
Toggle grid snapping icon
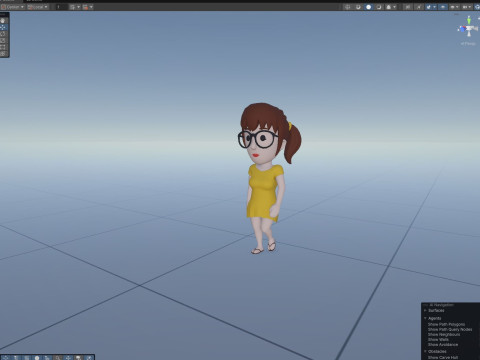pyautogui.click(x=72, y=7)
